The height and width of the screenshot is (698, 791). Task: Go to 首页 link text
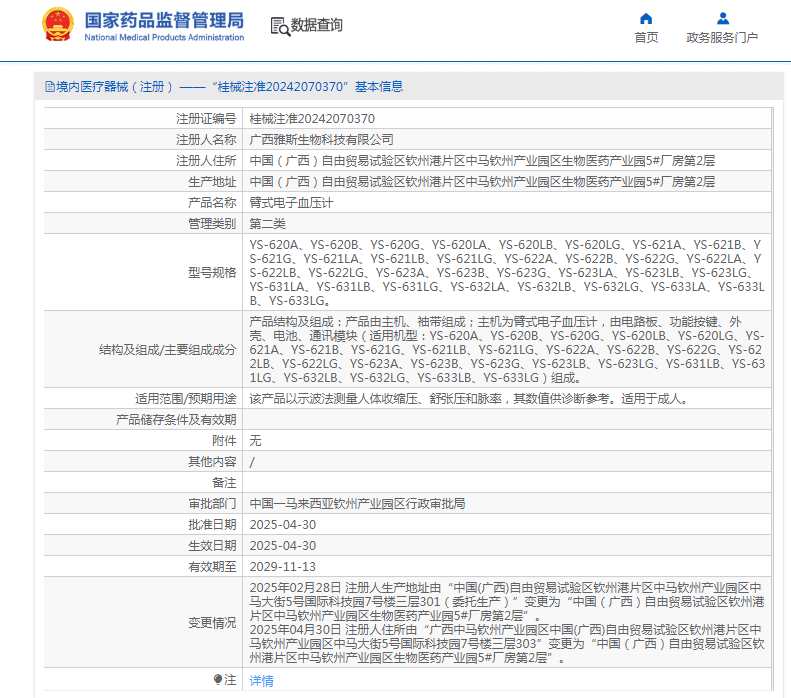646,38
